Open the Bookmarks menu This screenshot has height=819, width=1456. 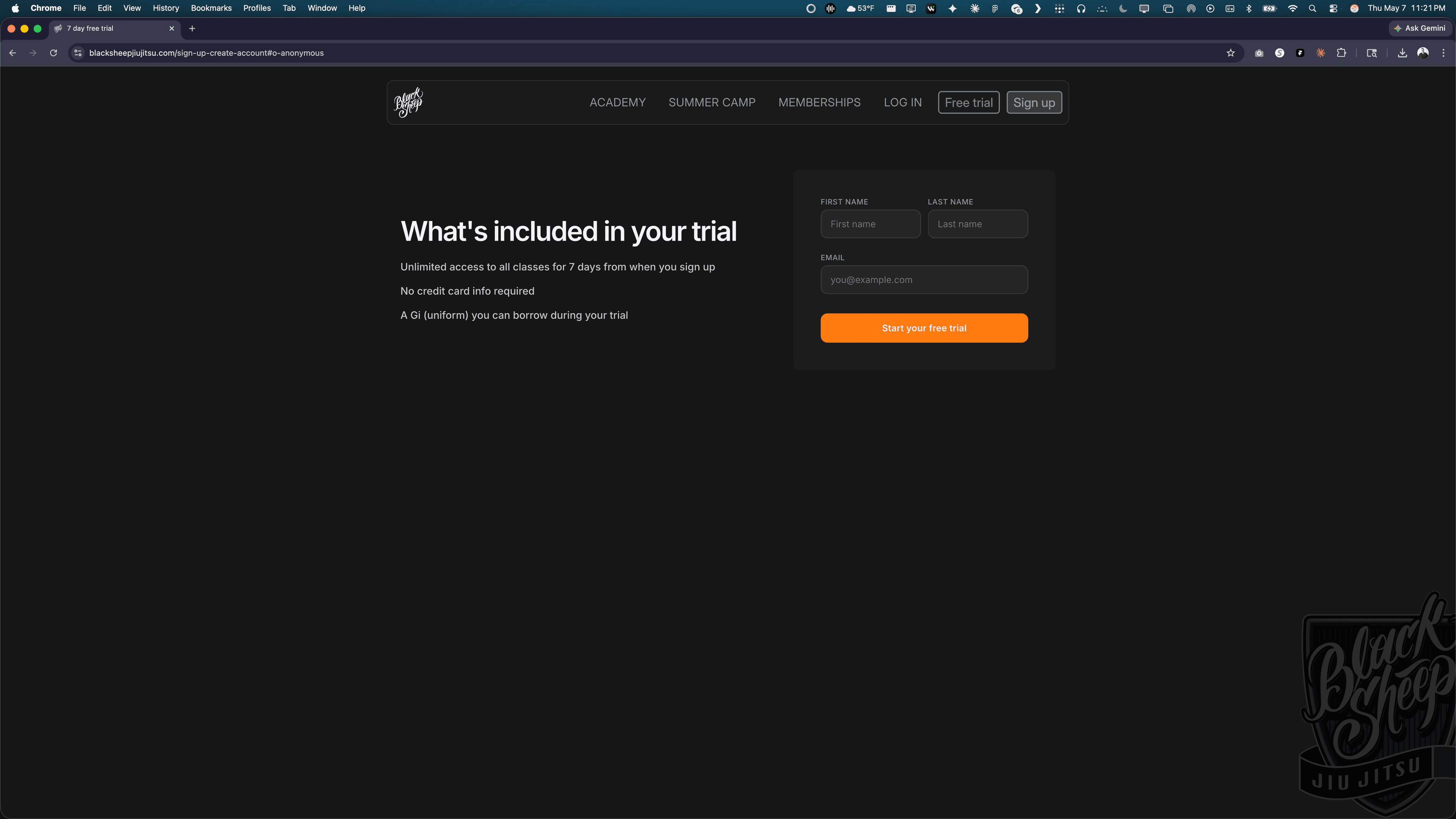tap(212, 8)
